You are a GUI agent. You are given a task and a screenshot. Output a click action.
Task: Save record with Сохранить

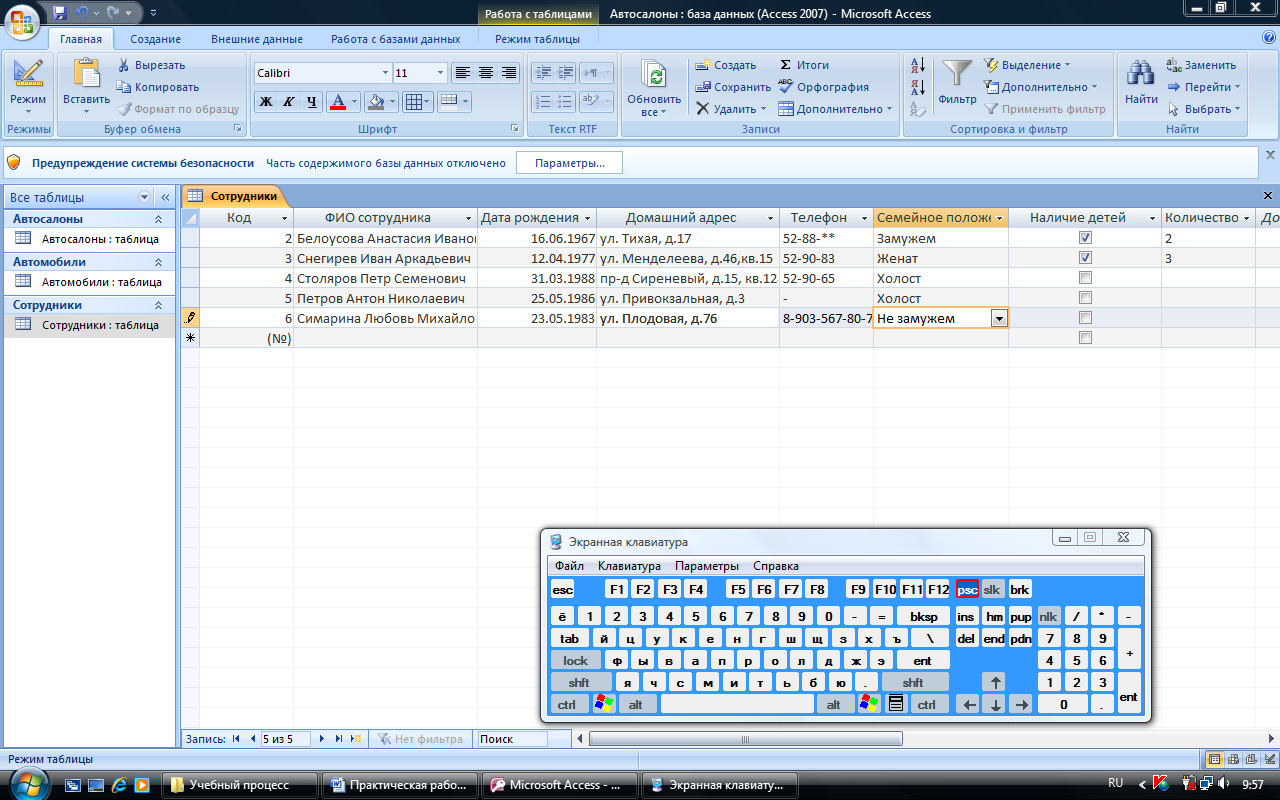click(733, 87)
